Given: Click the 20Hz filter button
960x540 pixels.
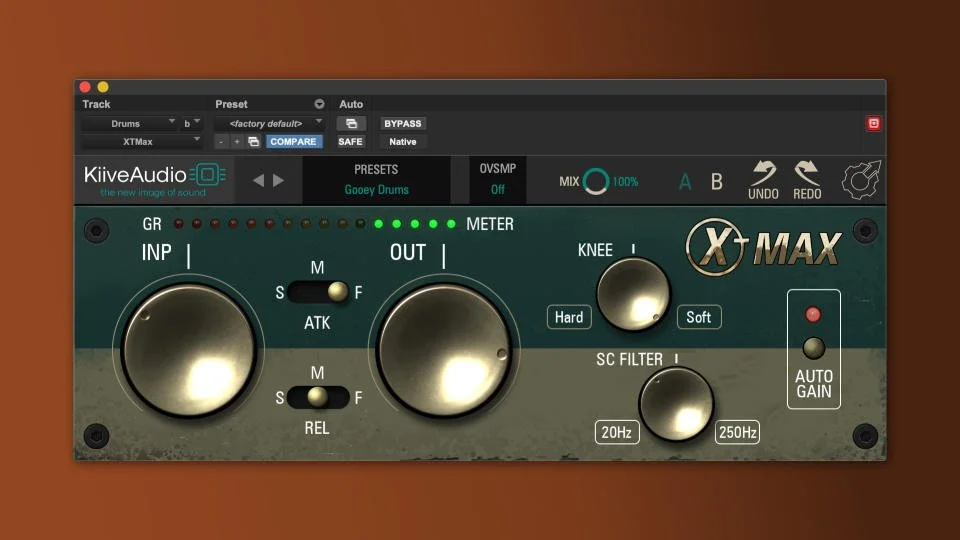Looking at the screenshot, I should pos(617,432).
